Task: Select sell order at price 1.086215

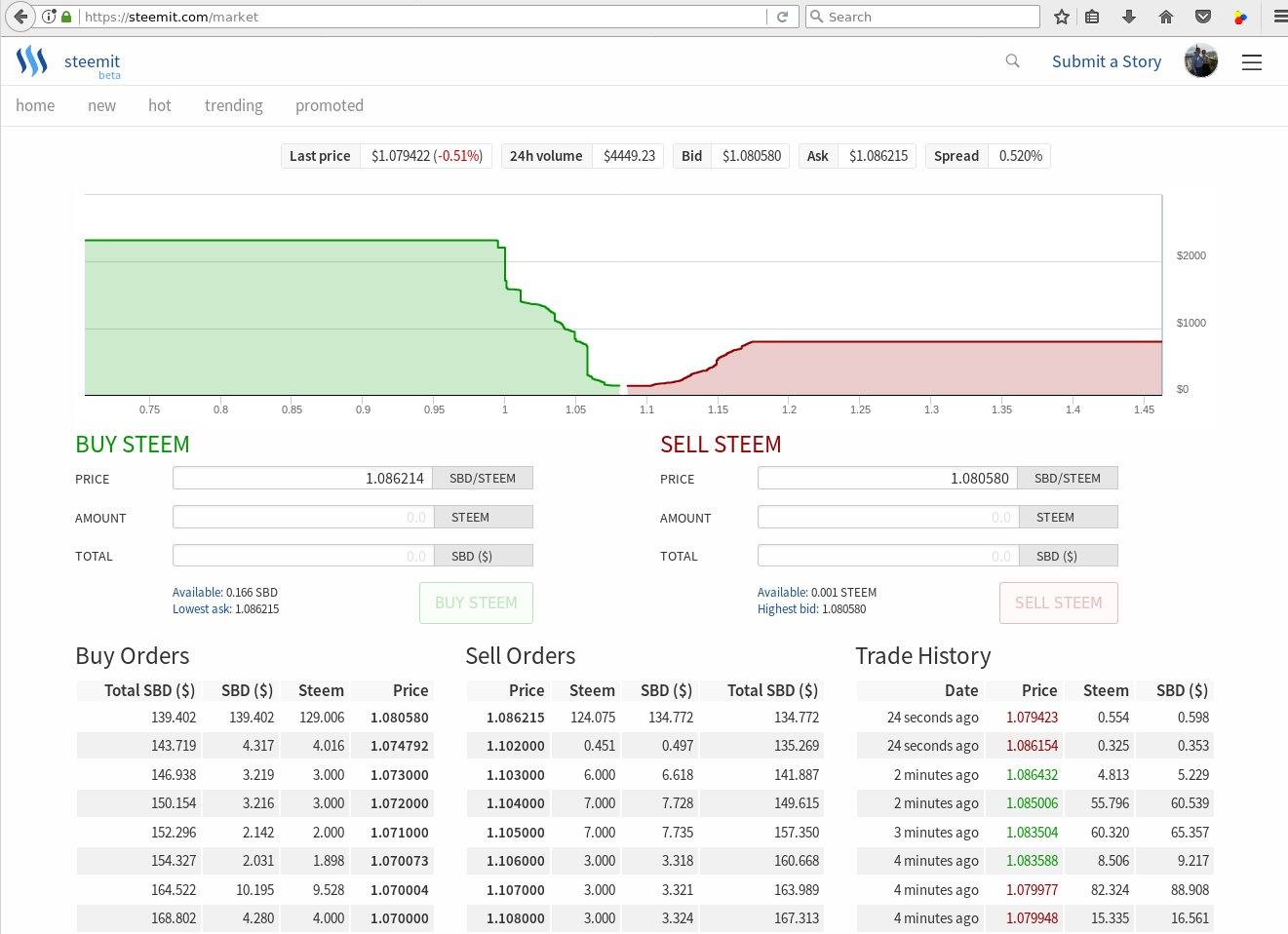Action: tap(644, 718)
